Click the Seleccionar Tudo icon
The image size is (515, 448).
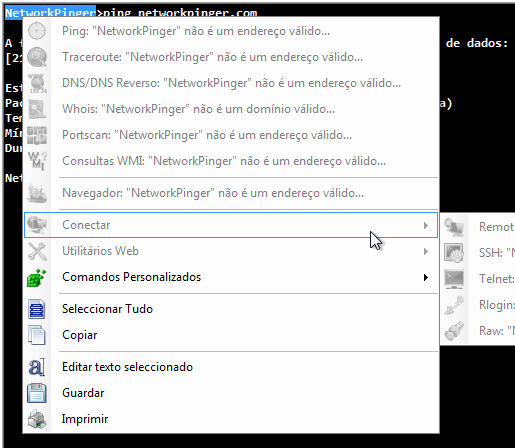(x=37, y=309)
